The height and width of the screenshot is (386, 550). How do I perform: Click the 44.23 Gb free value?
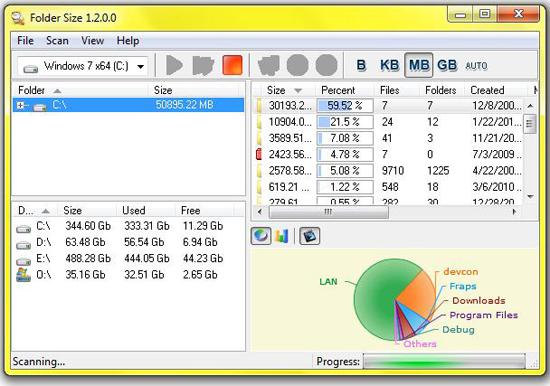coord(203,258)
